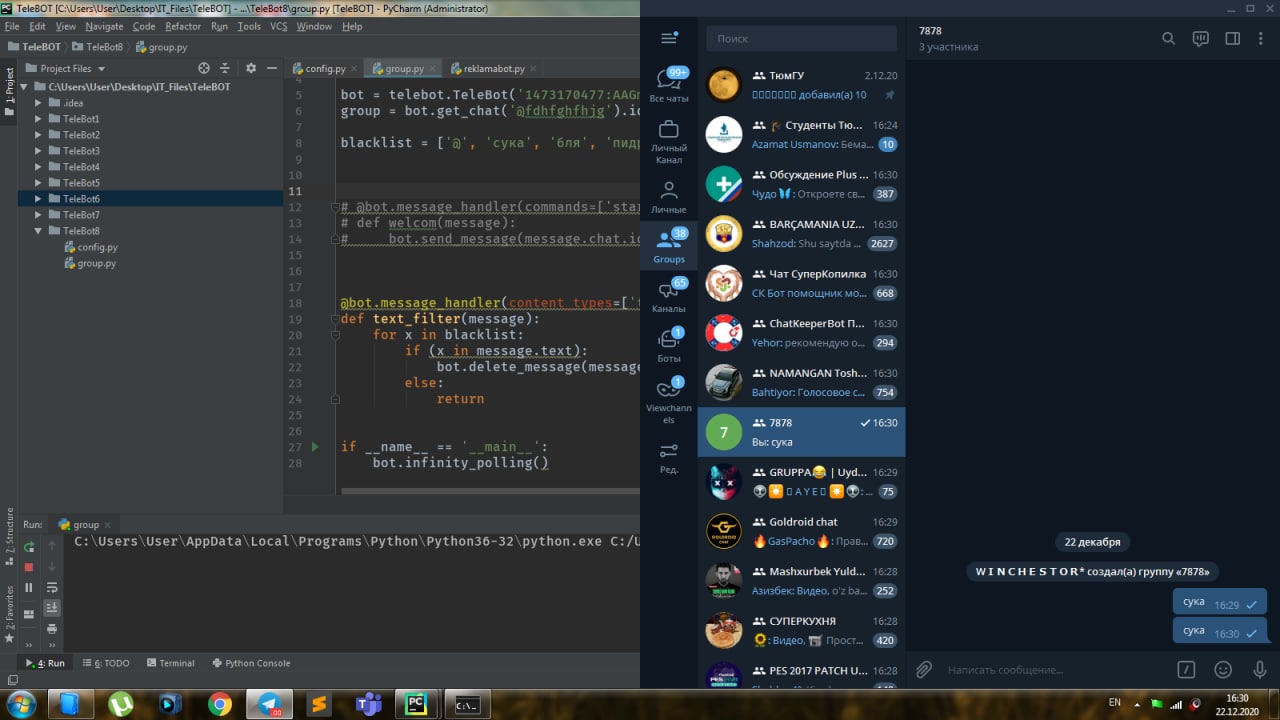Click the Telegram search field
The image size is (1280, 720).
click(801, 38)
